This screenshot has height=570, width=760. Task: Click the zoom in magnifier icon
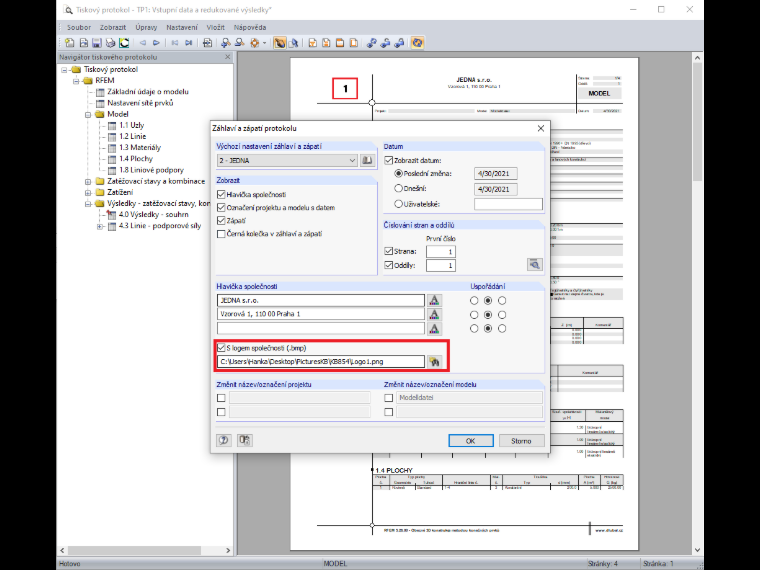[x=225, y=43]
